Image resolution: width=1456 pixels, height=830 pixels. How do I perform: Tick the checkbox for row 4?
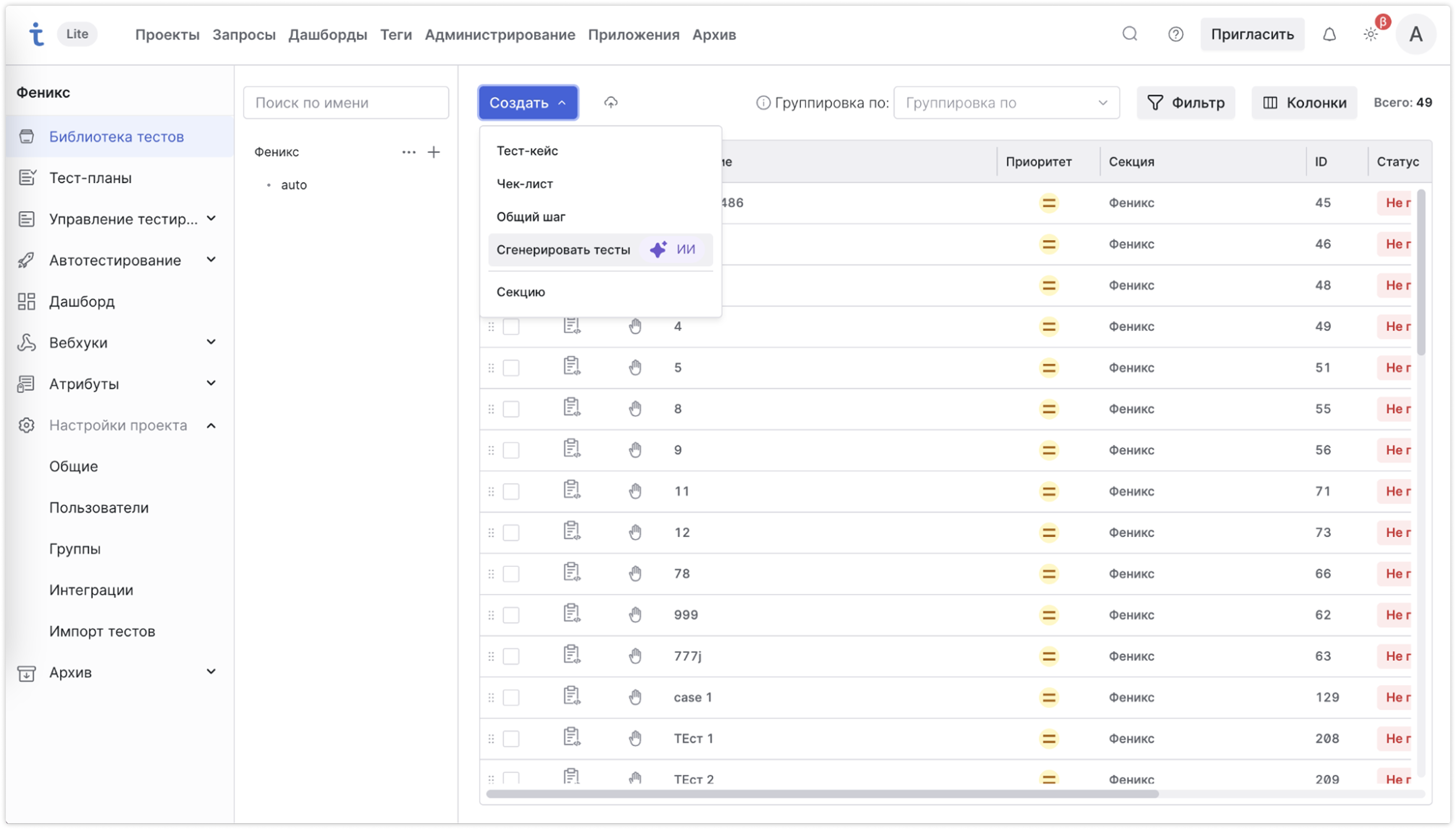[510, 327]
